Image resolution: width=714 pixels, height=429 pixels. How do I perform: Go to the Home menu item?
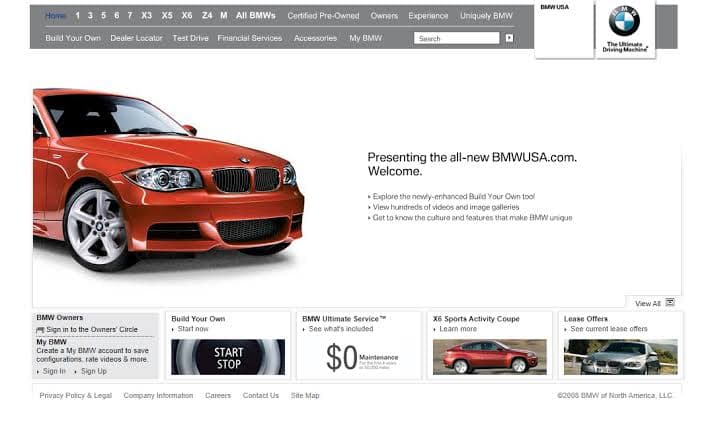[55, 16]
